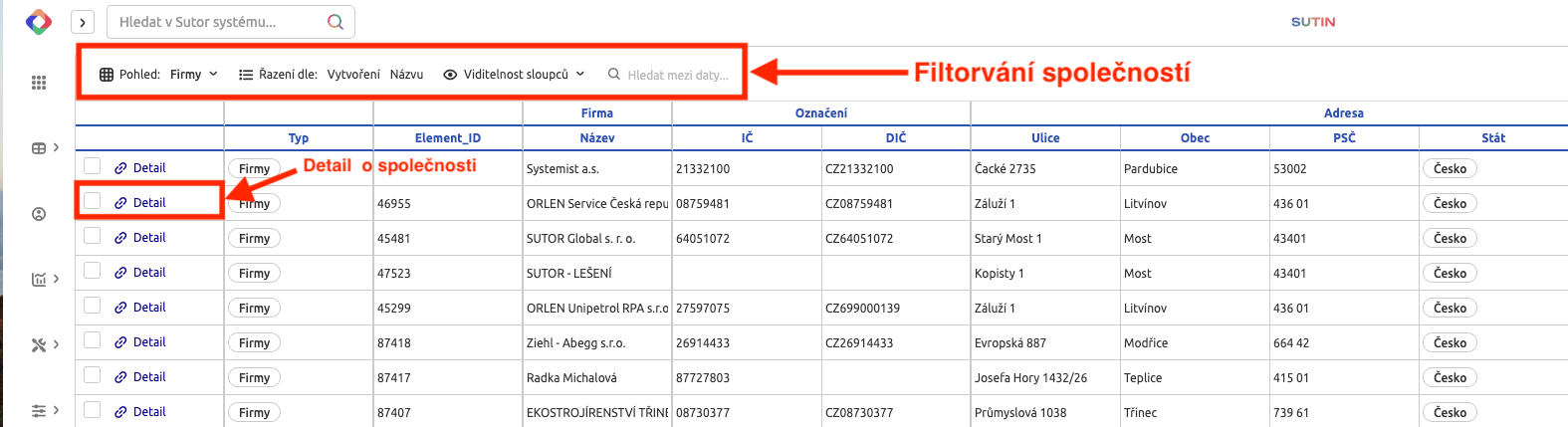The image size is (1568, 427).
Task: Select the ORLEN Unipetrol RPA row checkbox
Action: pyautogui.click(x=93, y=306)
